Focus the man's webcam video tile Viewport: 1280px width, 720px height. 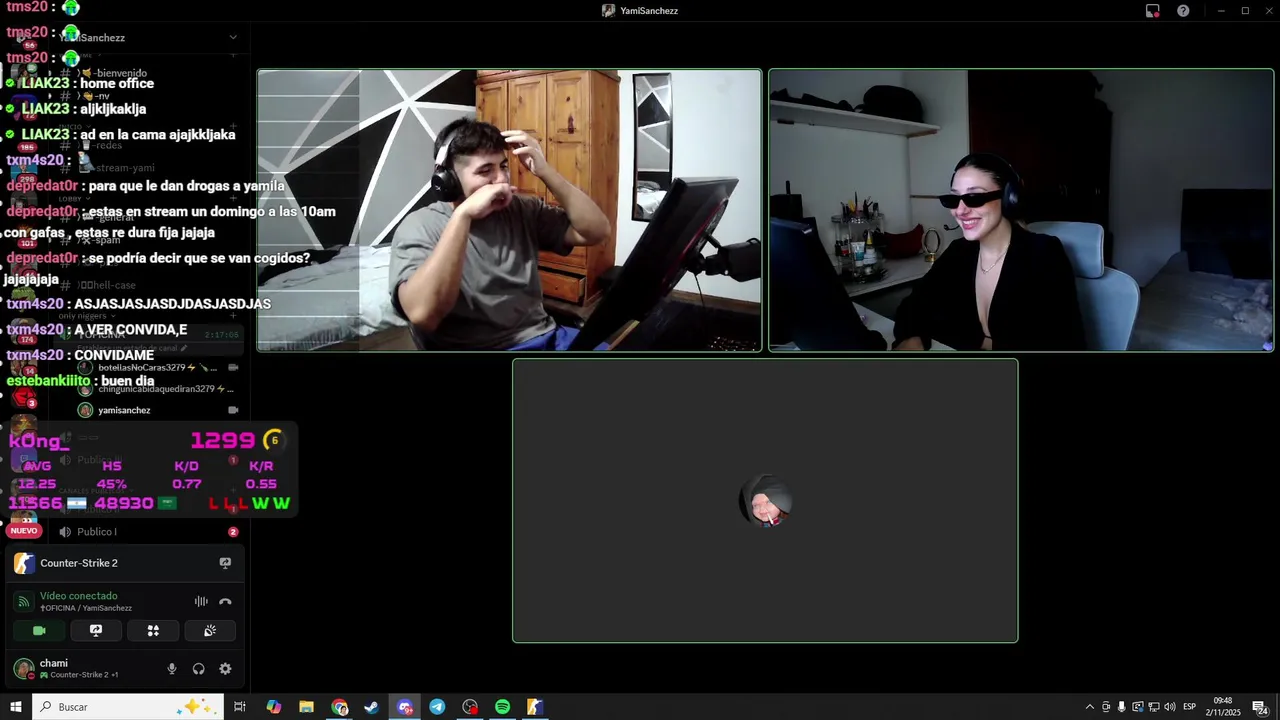509,210
